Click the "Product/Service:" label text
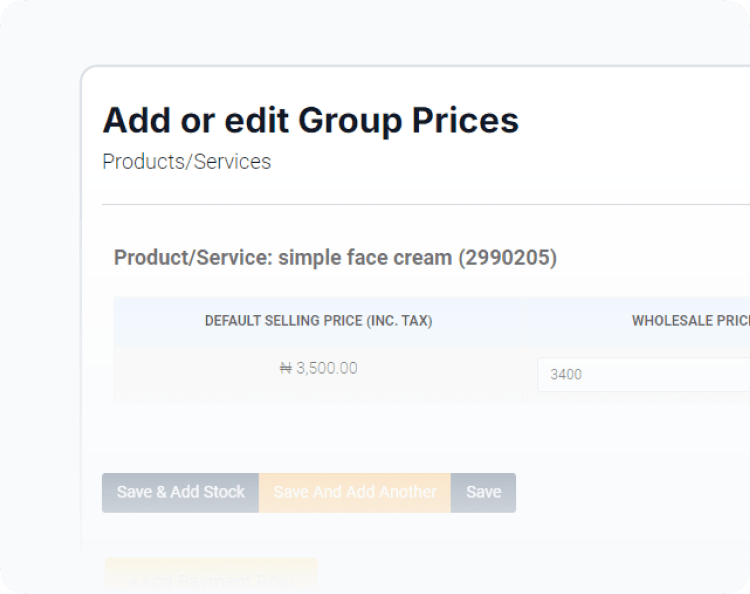 [193, 257]
